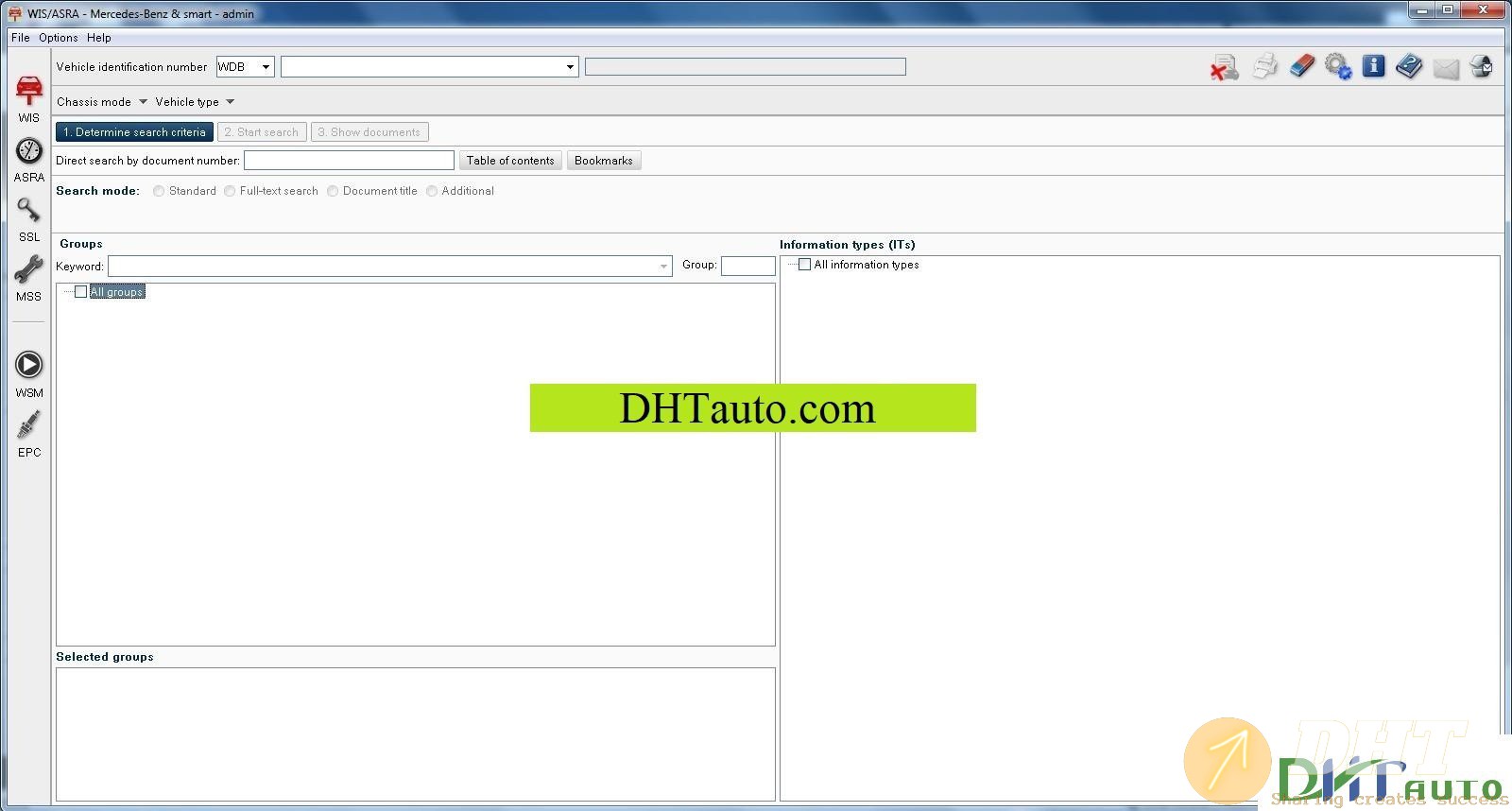Click the WIS/ASRA title bar app icon
The height and width of the screenshot is (811, 1512).
tap(14, 13)
